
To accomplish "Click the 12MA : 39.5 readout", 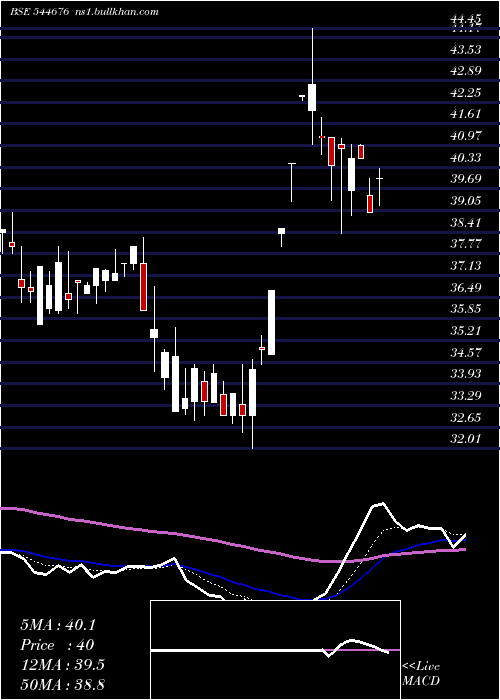I will click(x=62, y=665).
